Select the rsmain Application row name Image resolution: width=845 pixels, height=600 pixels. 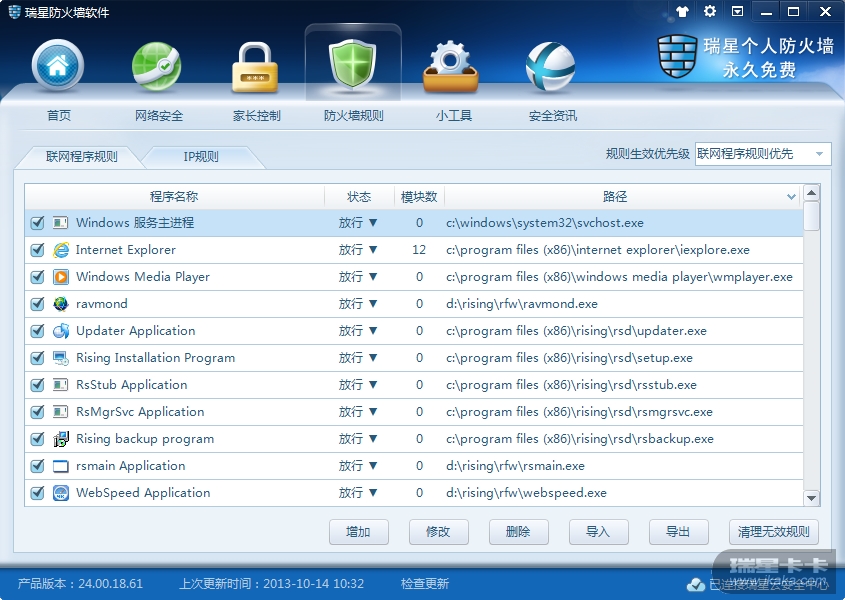click(130, 466)
